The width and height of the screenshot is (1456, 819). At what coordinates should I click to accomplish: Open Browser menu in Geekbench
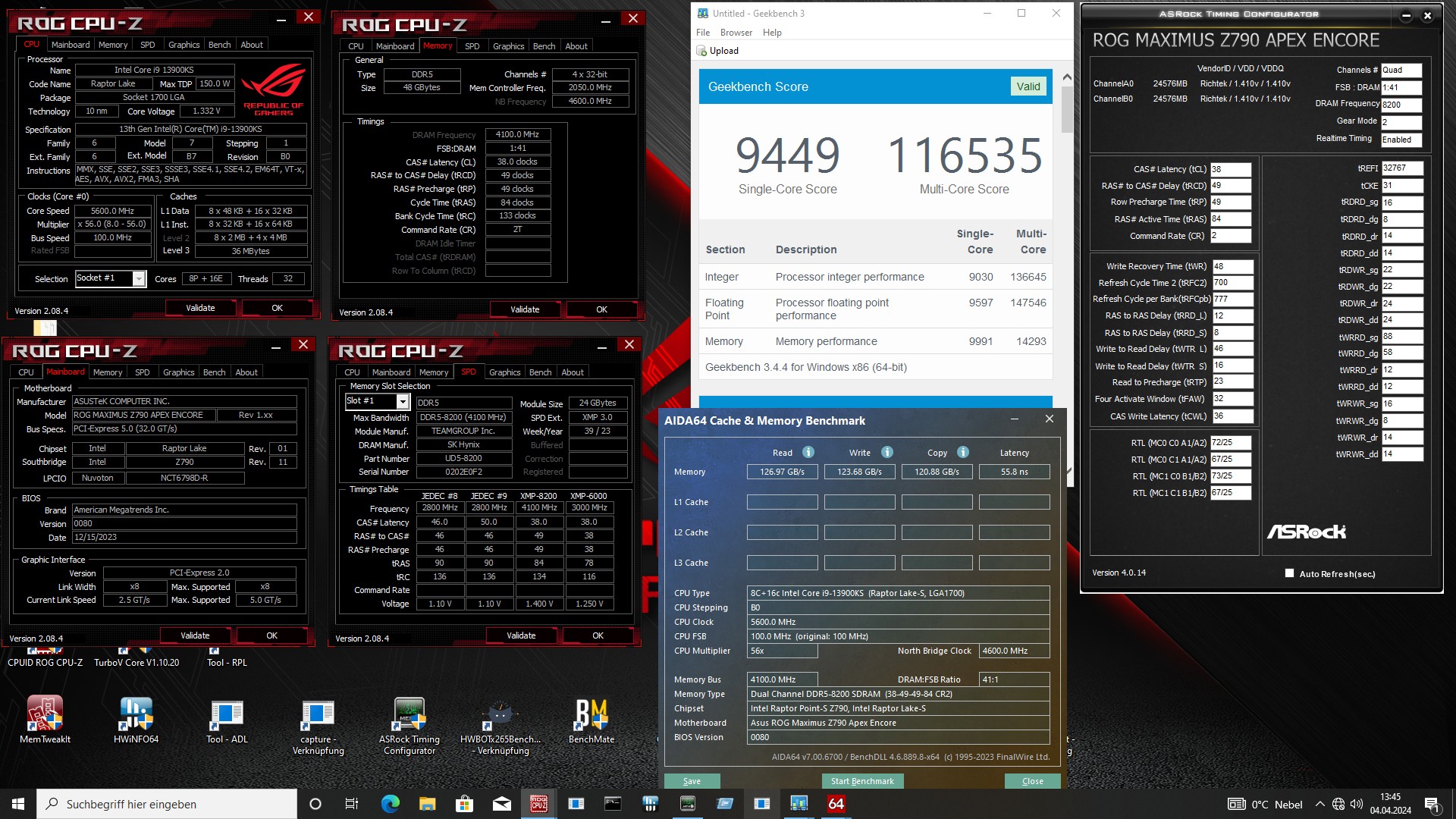point(736,33)
